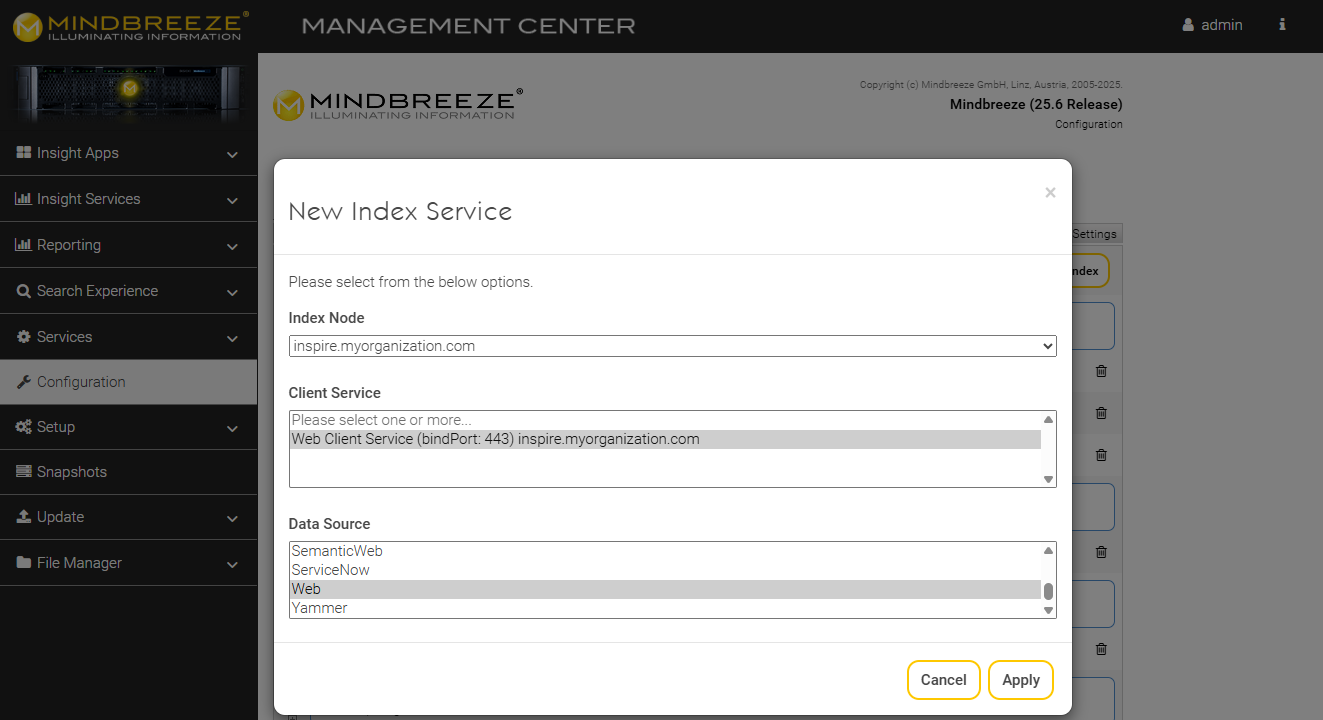Screen dimensions: 1323x720
Task: Click the Setup gears icon
Action: coord(24,427)
